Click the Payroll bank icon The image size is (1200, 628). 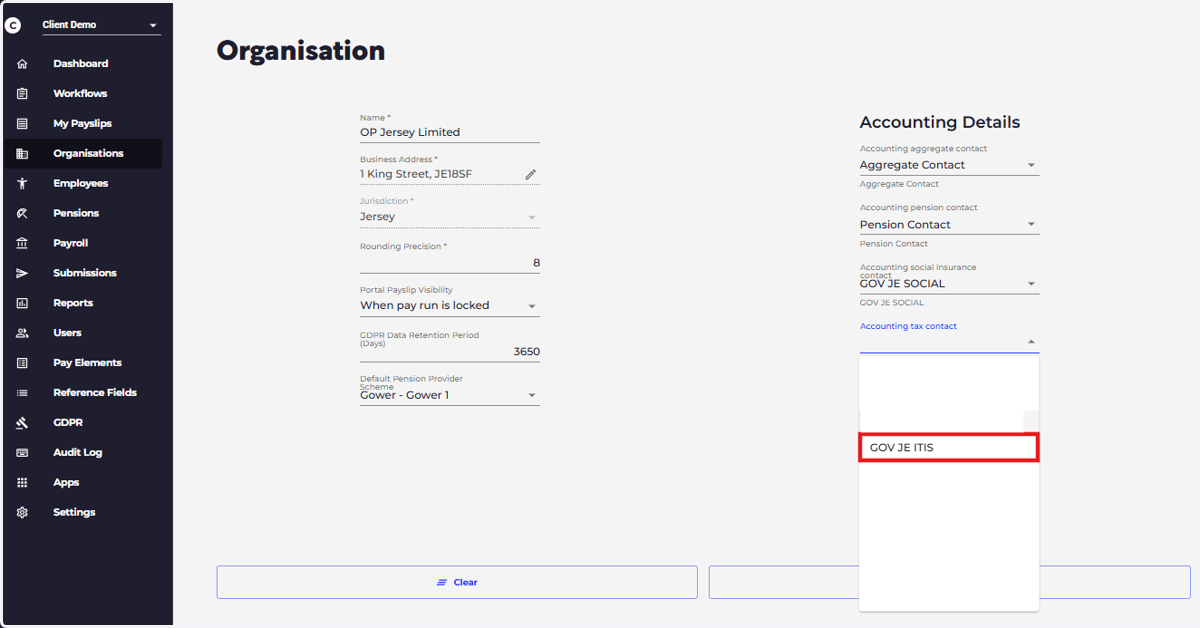[x=22, y=243]
